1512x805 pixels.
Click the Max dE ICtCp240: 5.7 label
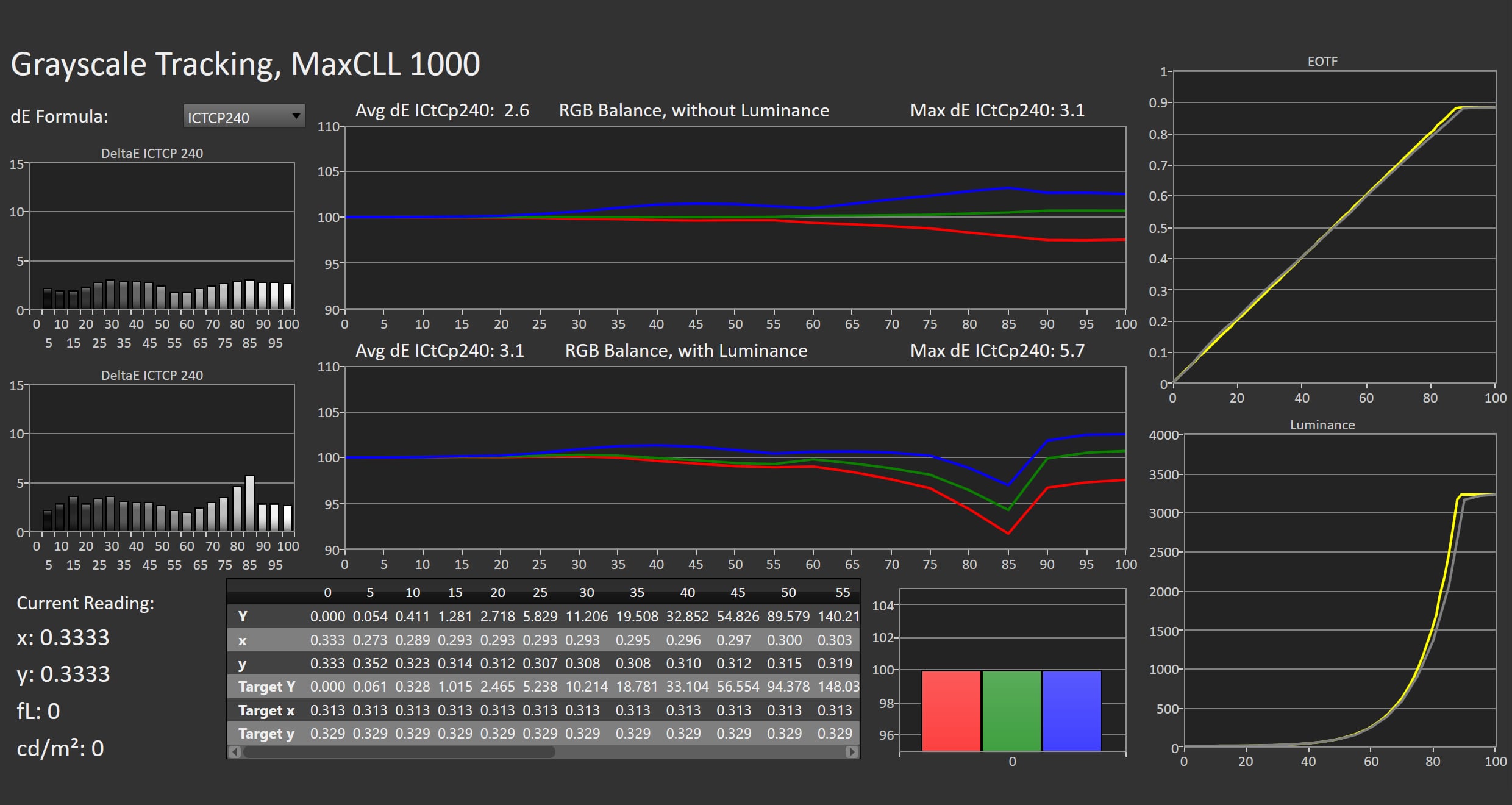point(997,351)
